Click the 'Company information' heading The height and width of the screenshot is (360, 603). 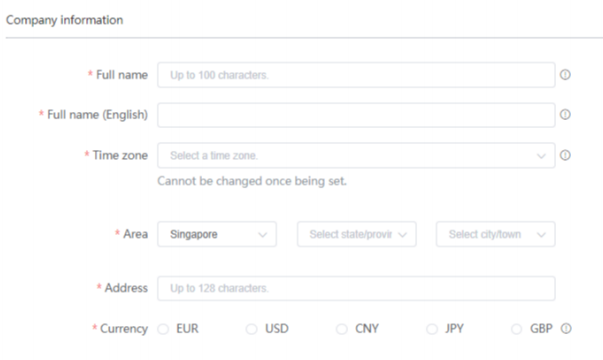tap(65, 20)
